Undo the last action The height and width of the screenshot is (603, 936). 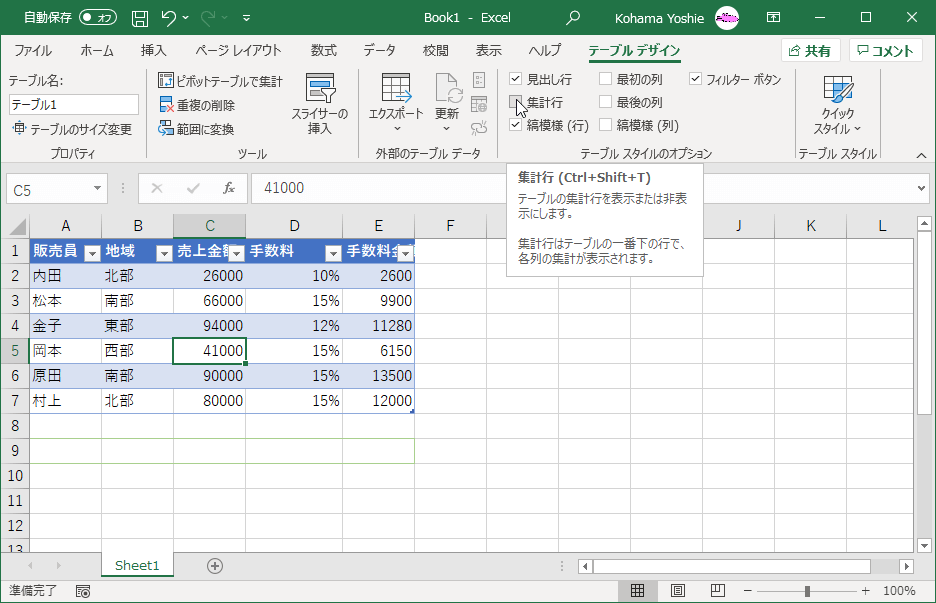pos(168,19)
